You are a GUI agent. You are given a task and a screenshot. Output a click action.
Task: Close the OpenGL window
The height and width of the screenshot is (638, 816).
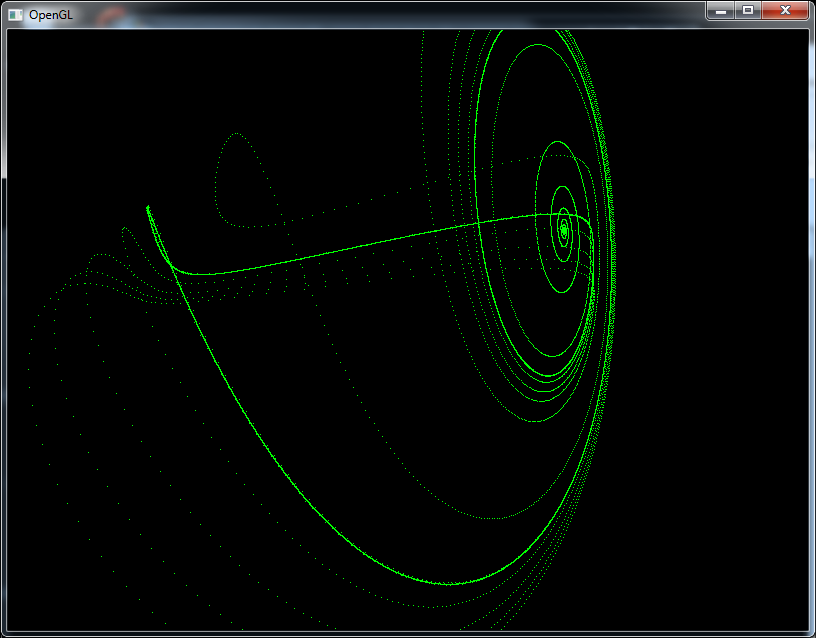click(x=785, y=10)
